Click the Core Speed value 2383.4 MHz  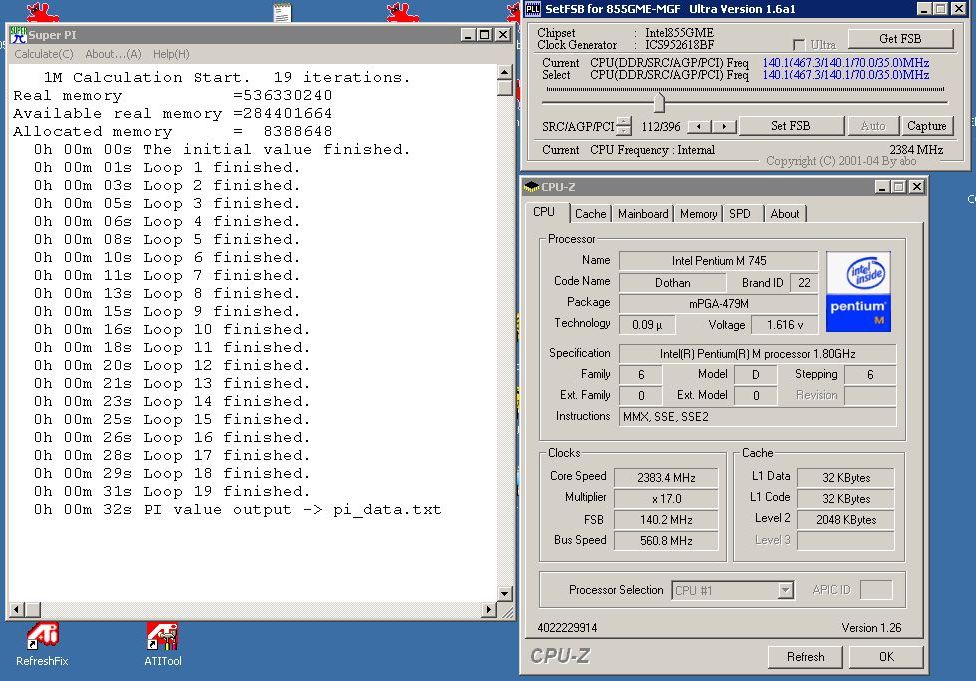pos(666,477)
